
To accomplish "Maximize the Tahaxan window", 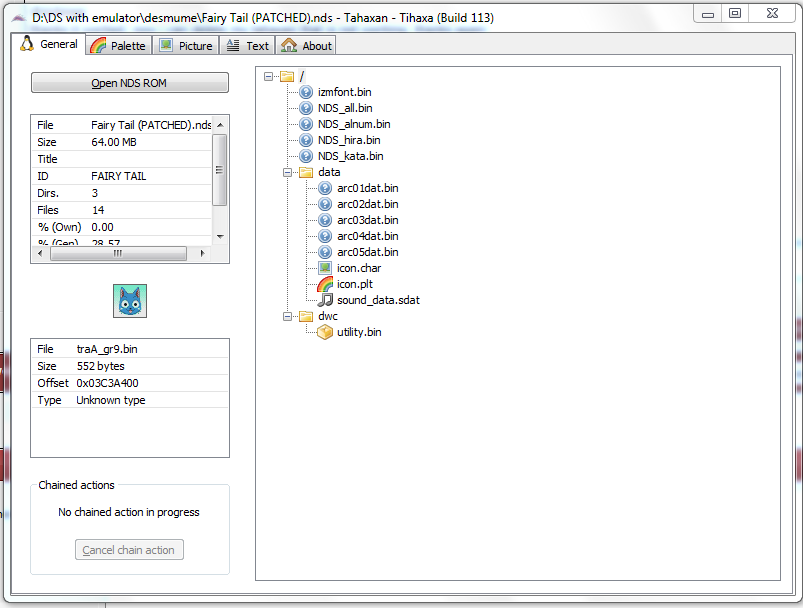I will click(x=735, y=13).
